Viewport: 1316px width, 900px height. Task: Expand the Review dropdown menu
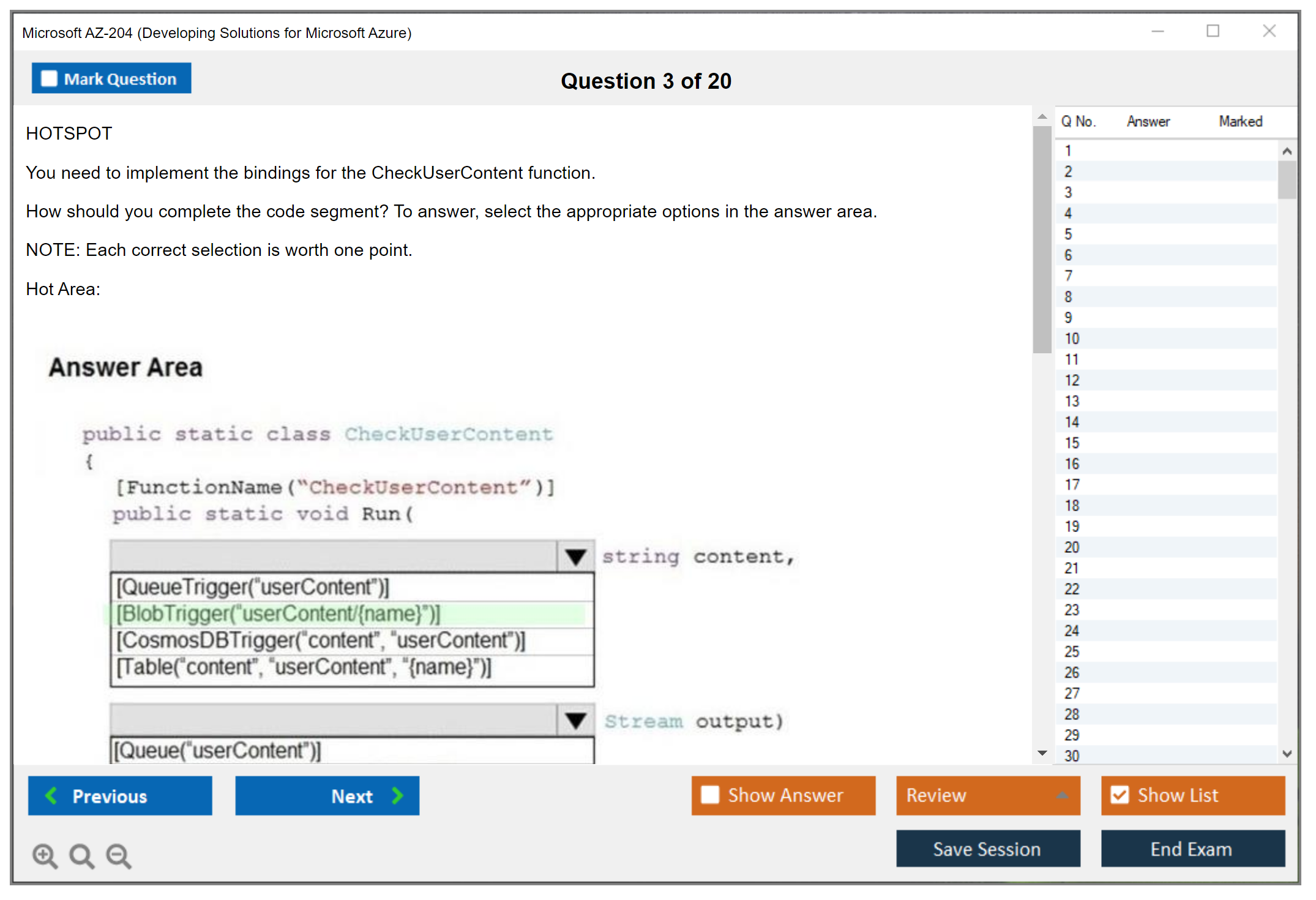click(x=1062, y=795)
